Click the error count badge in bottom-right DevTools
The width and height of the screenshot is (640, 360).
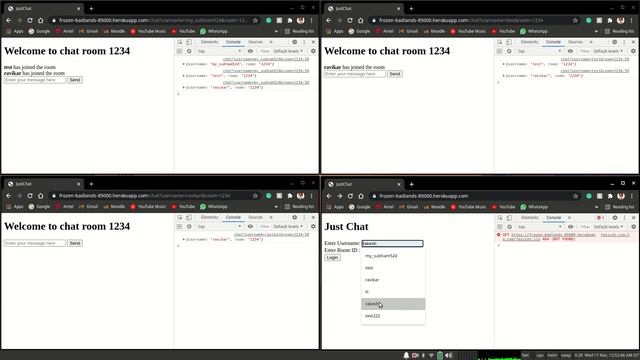click(600, 218)
